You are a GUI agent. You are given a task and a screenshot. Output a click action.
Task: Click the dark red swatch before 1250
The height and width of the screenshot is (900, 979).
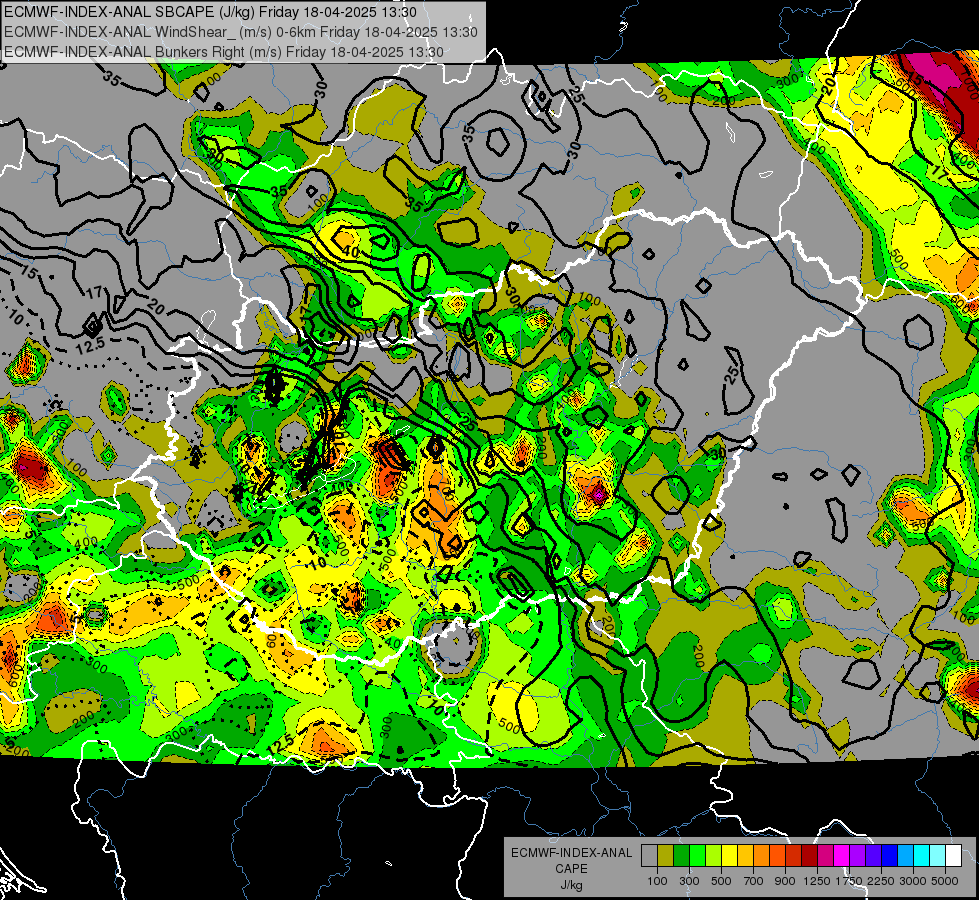tap(810, 855)
